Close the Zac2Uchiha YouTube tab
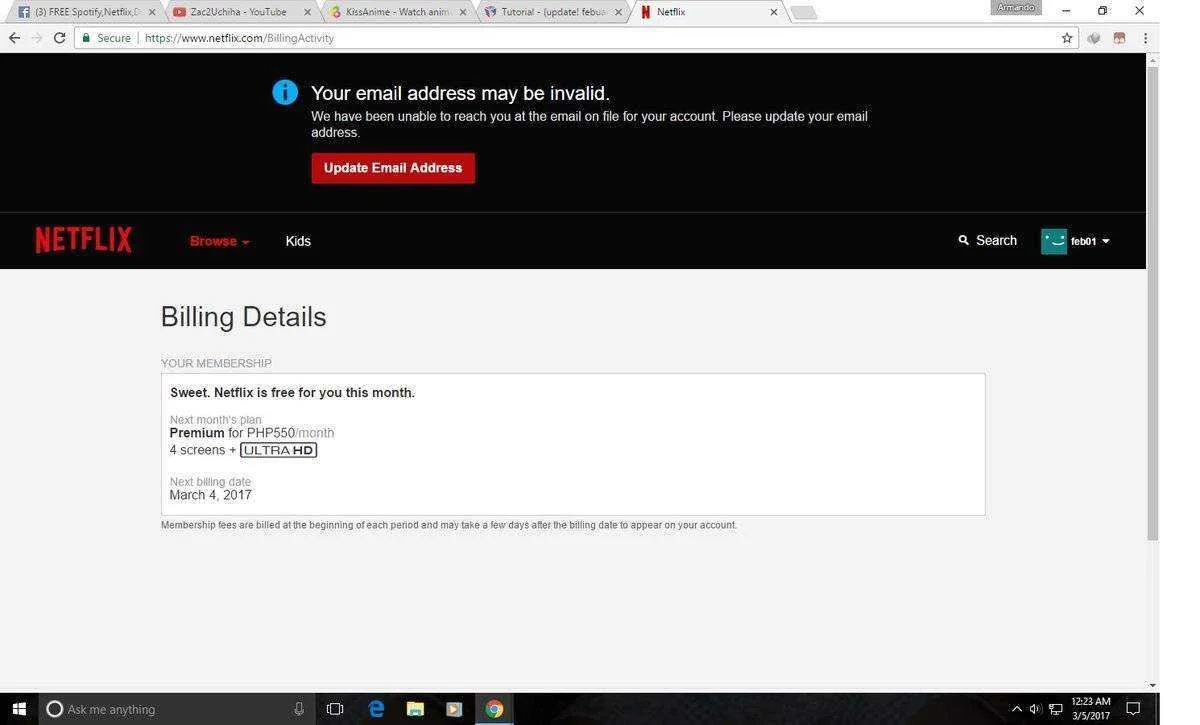The image size is (1200, 725). [307, 12]
